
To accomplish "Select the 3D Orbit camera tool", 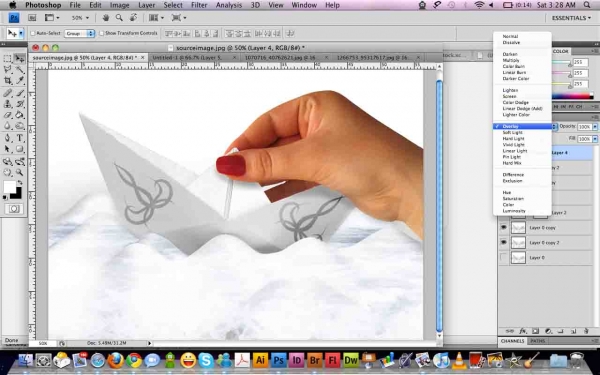I will (x=20, y=161).
